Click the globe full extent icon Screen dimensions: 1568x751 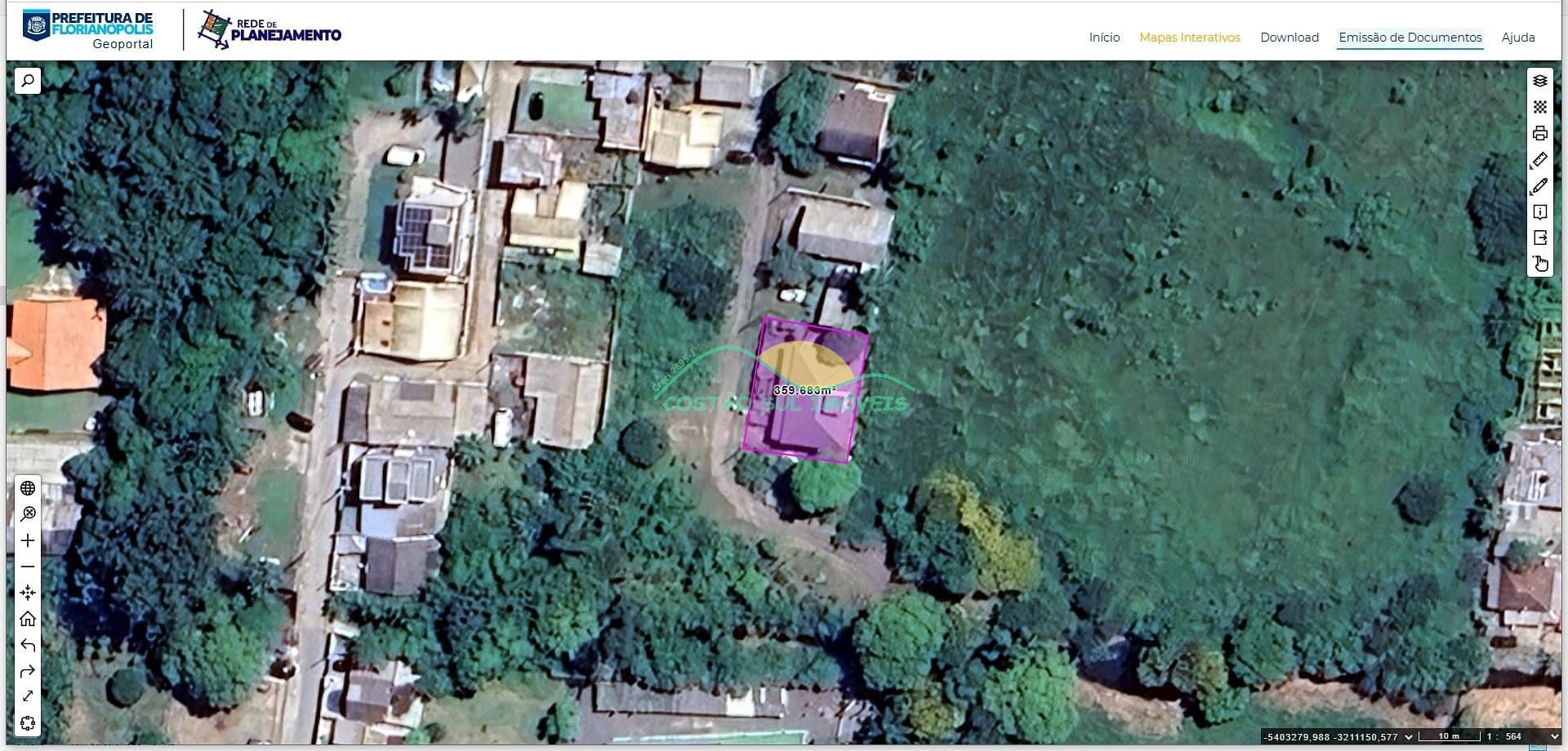tap(28, 488)
